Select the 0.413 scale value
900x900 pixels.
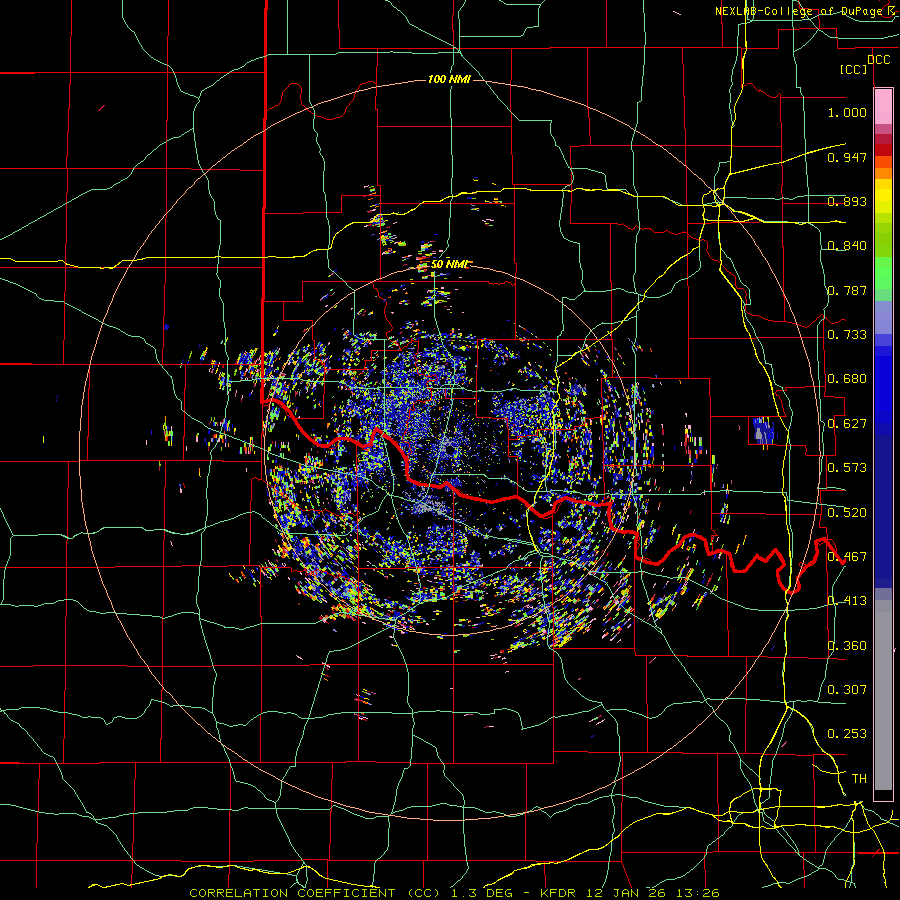tap(847, 601)
